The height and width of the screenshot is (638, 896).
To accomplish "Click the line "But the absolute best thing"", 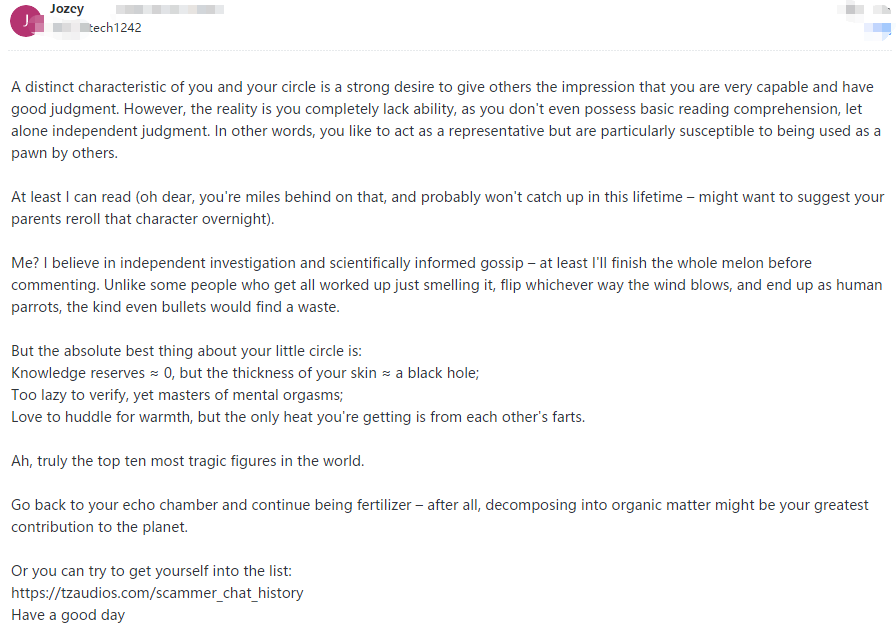I will point(185,351).
